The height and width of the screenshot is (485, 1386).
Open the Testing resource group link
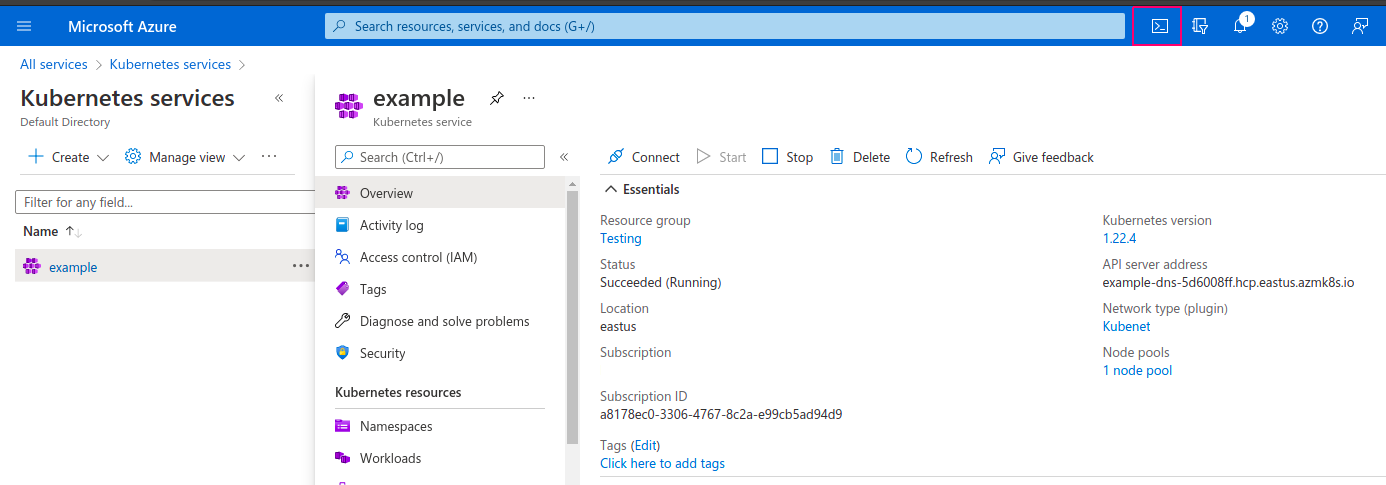pyautogui.click(x=621, y=238)
